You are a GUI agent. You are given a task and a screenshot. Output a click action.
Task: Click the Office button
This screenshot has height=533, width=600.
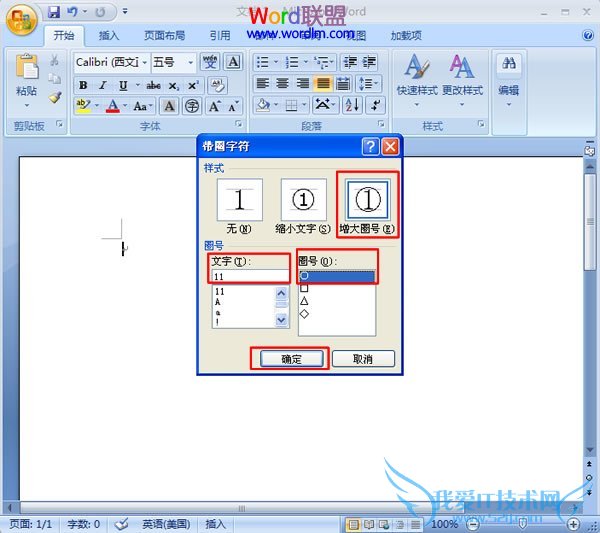[x=21, y=20]
